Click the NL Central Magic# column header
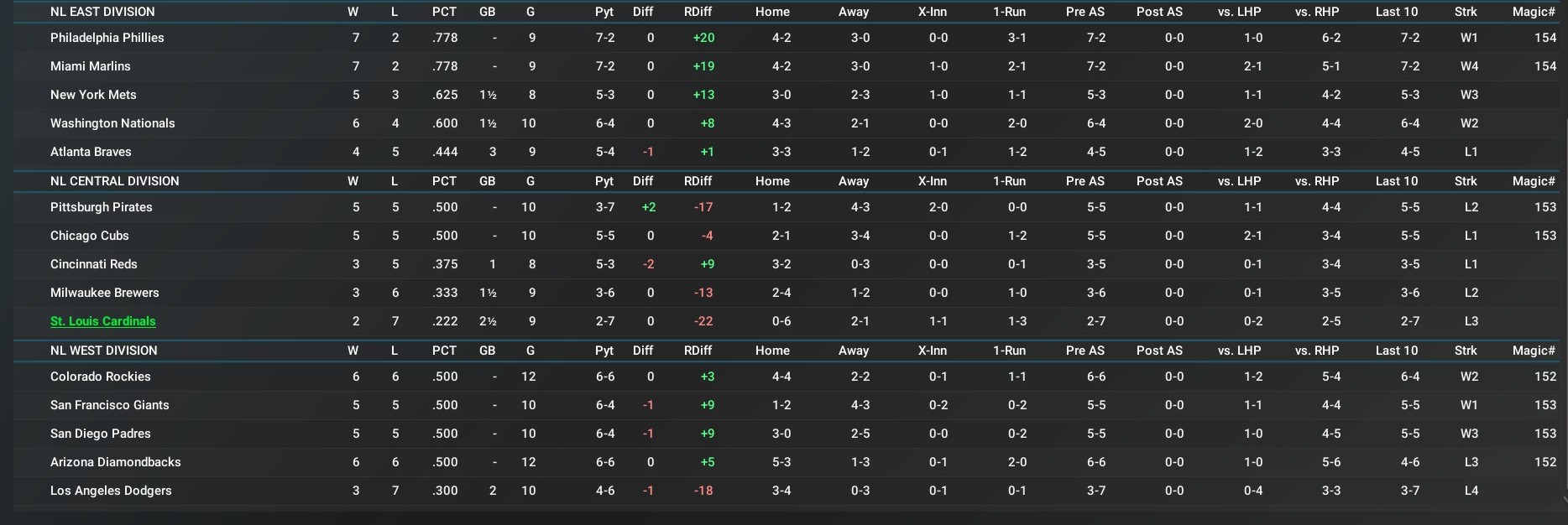This screenshot has height=525, width=1568. 1534,181
